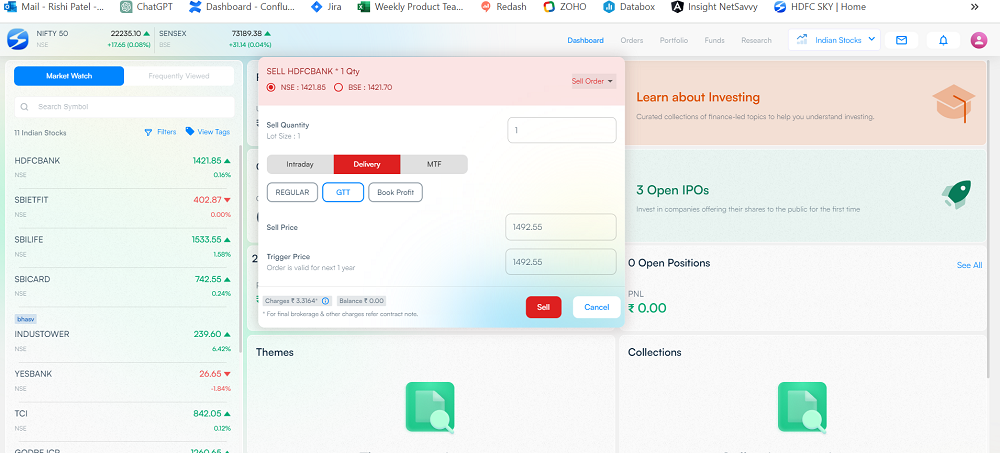The width and height of the screenshot is (1000, 453).
Task: Click the Search Symbol field
Action: pos(124,107)
